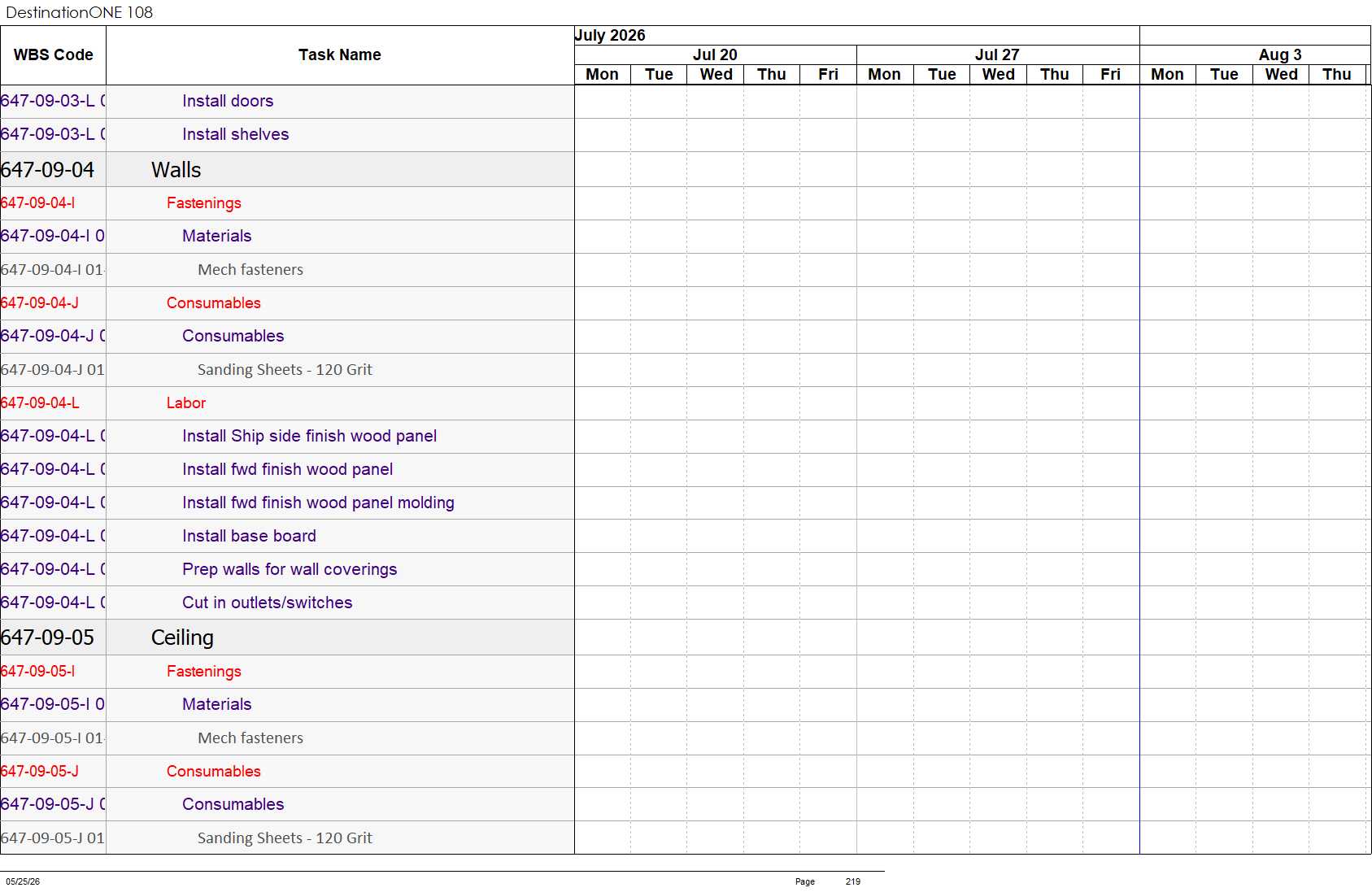1372x892 pixels.
Task: Select WBS code 647-09-05-J in red
Action: (x=39, y=771)
